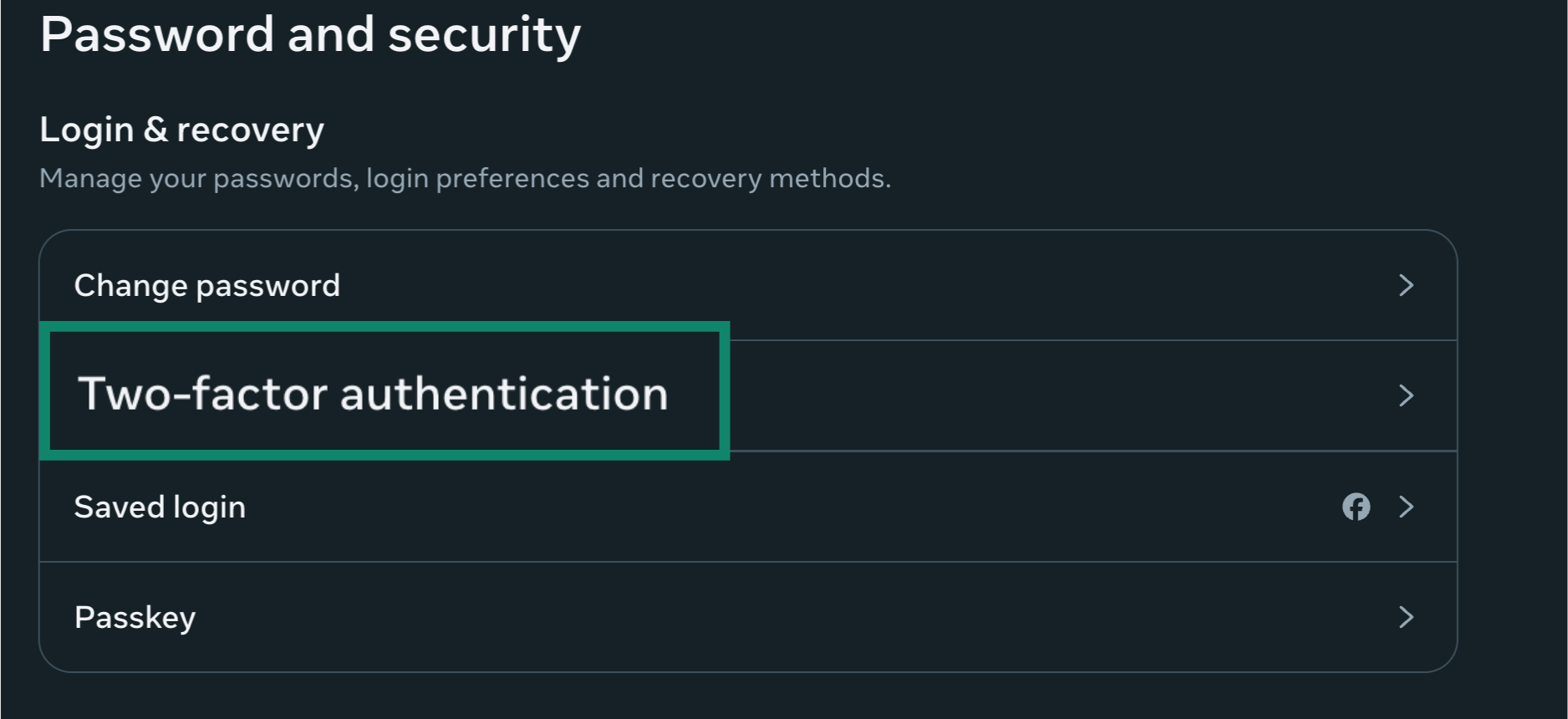Click the 'Manage your passwords' description text
The width and height of the screenshot is (1568, 719).
tap(465, 178)
